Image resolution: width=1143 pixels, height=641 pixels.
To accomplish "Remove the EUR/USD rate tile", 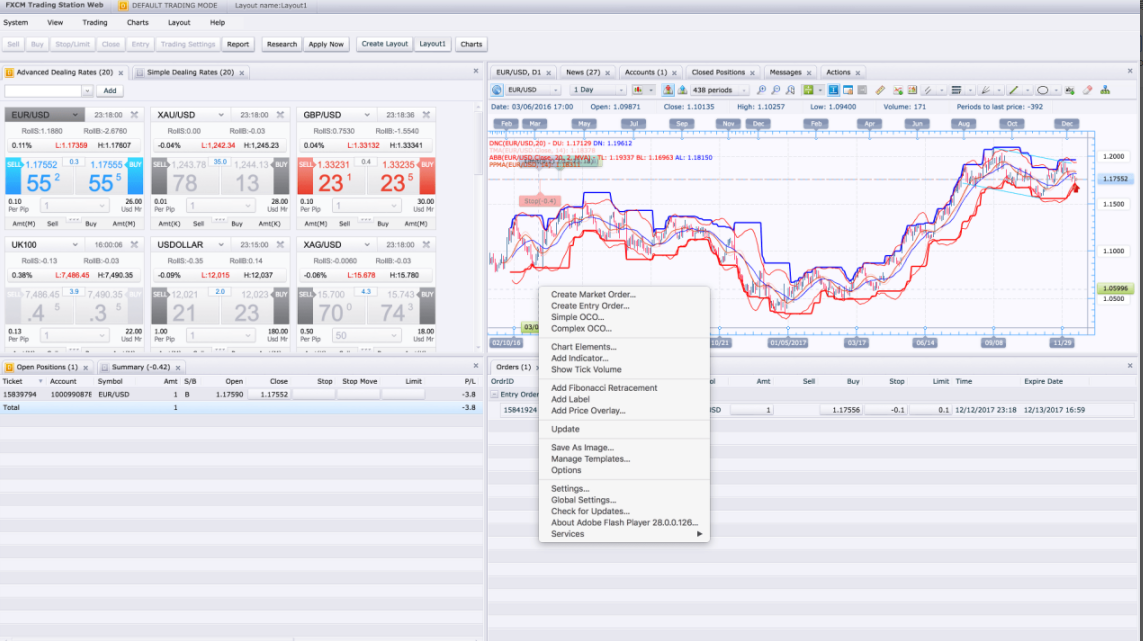I will 134,114.
